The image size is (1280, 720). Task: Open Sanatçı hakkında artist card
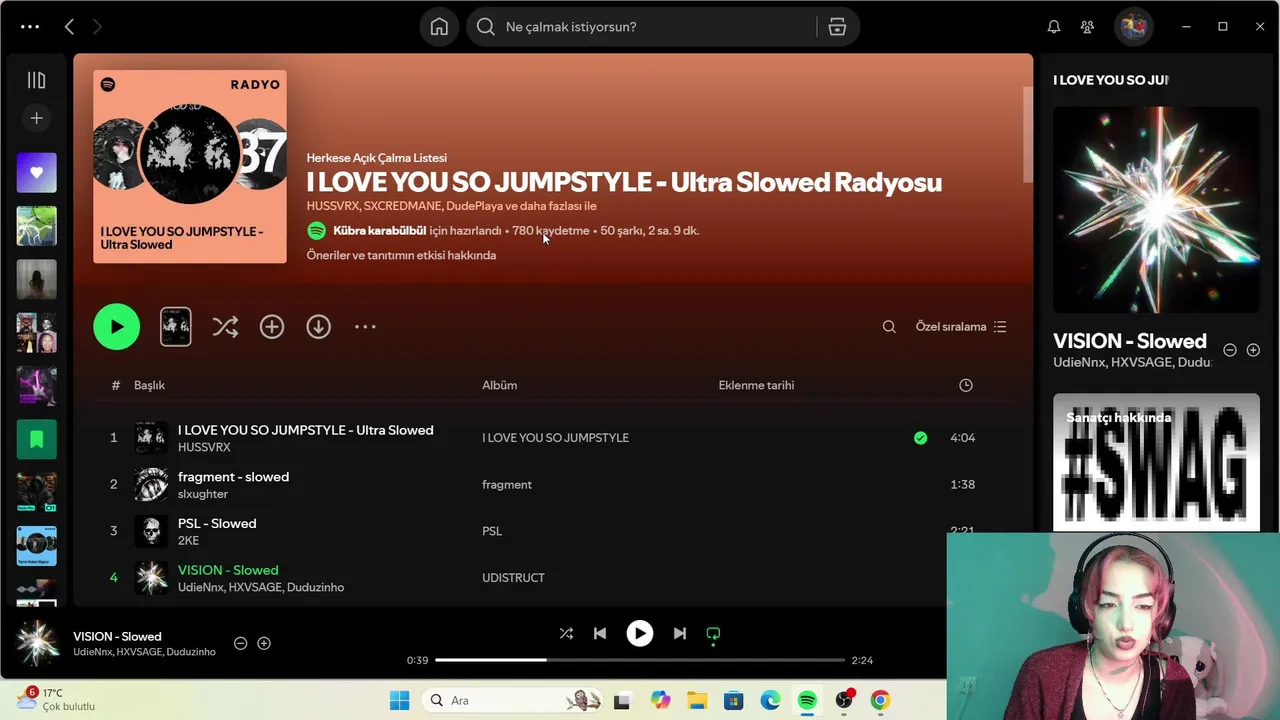pyautogui.click(x=1156, y=462)
